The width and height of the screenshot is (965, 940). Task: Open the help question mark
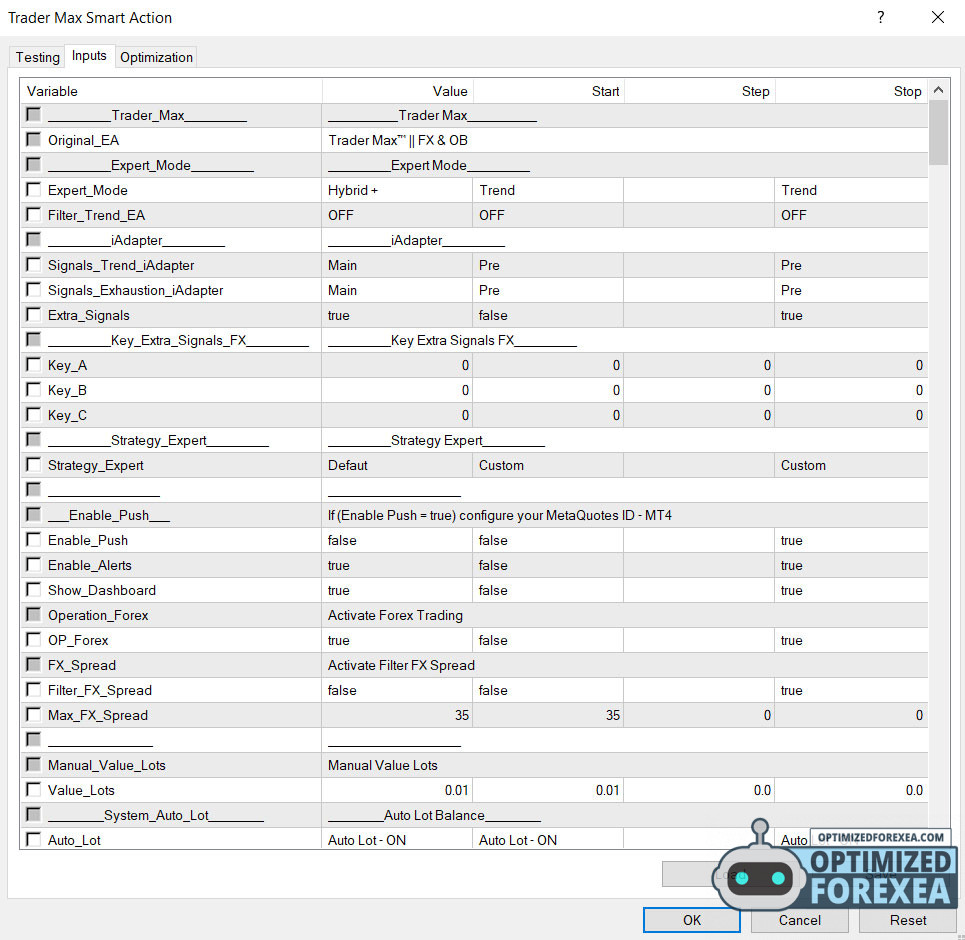pos(881,17)
